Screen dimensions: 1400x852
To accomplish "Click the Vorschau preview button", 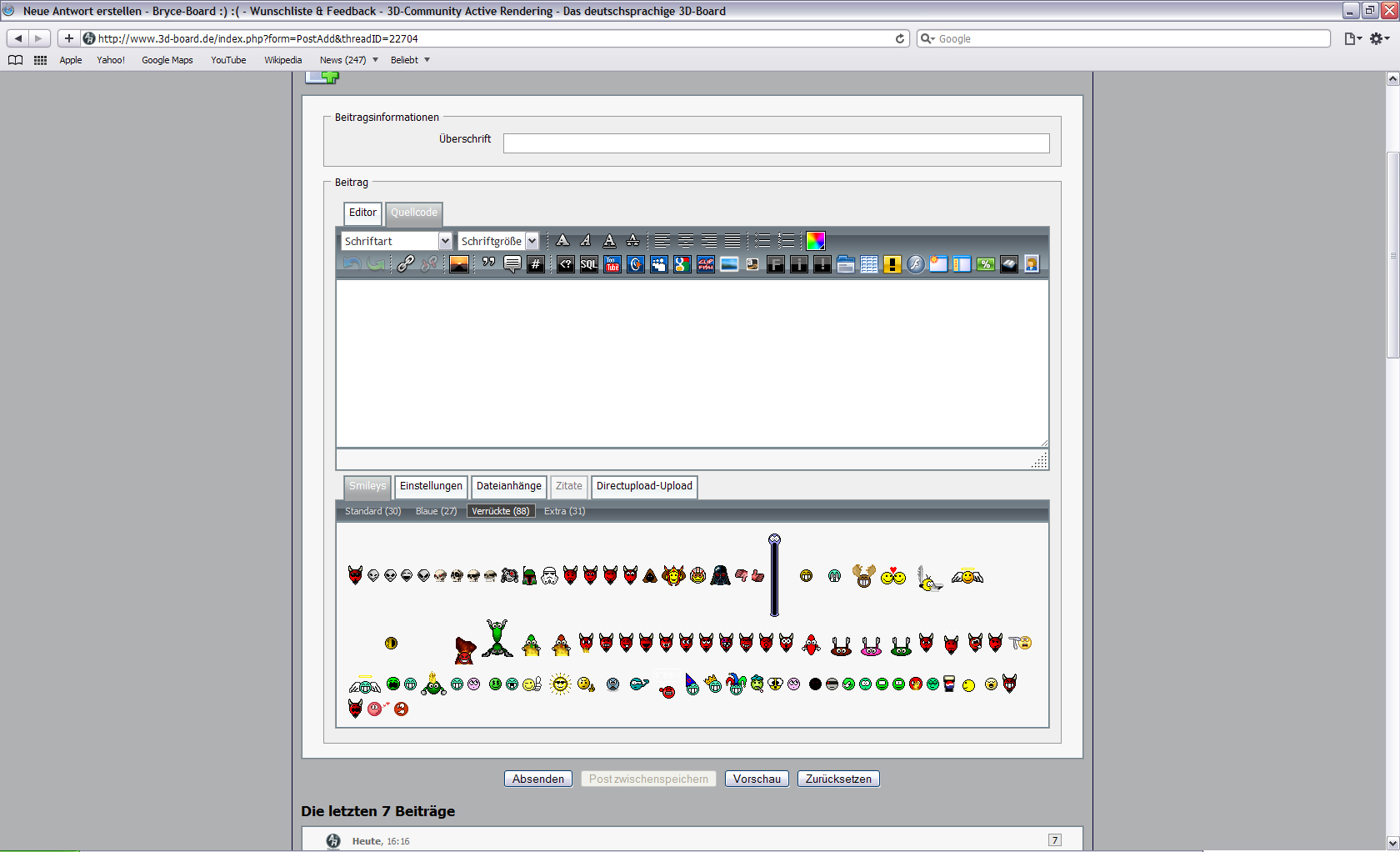I will (x=757, y=779).
